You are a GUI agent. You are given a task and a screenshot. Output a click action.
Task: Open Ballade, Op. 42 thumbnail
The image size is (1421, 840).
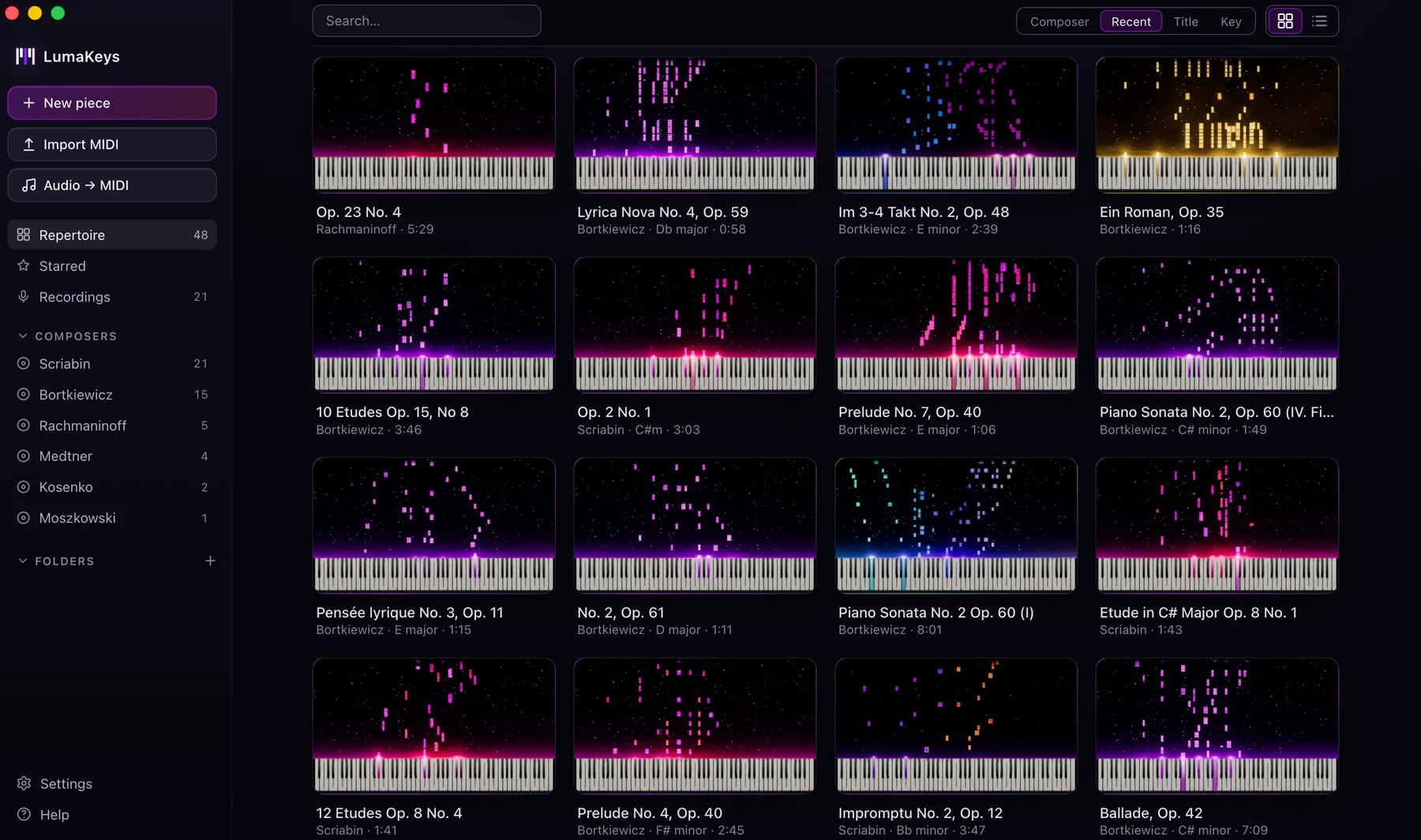click(x=1217, y=726)
